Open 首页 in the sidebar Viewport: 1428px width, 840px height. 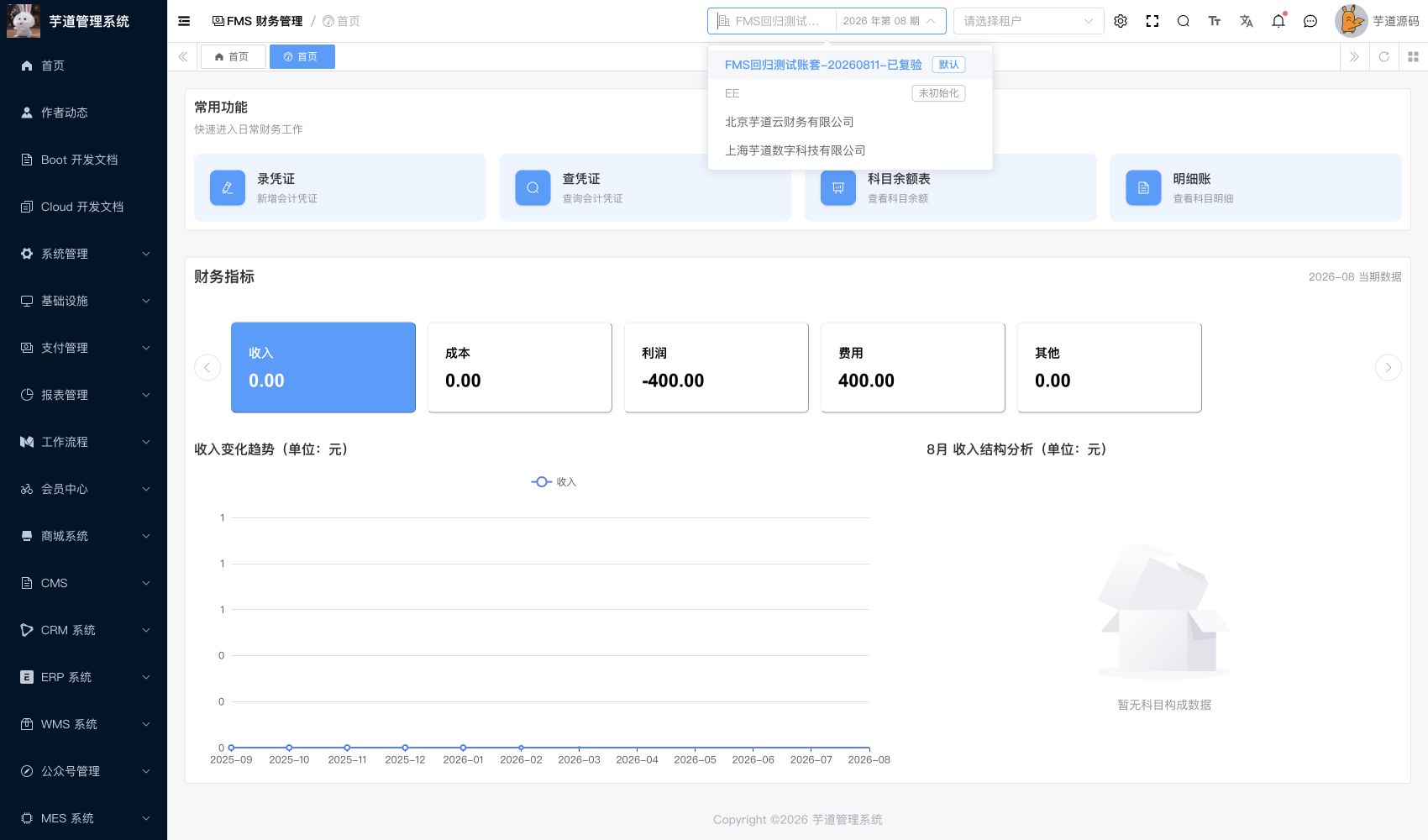[83, 66]
